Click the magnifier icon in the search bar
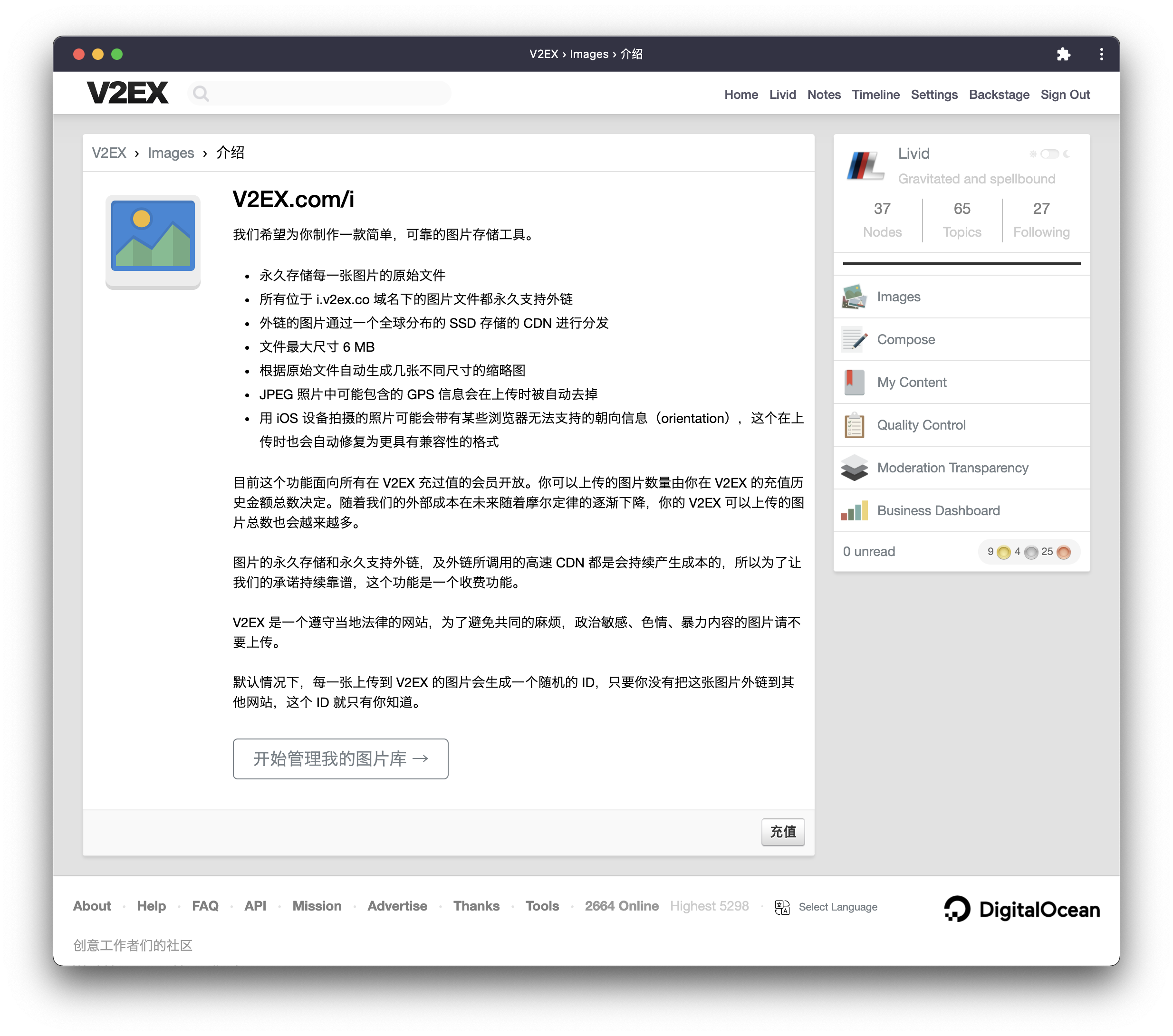Image resolution: width=1173 pixels, height=1036 pixels. coord(200,94)
